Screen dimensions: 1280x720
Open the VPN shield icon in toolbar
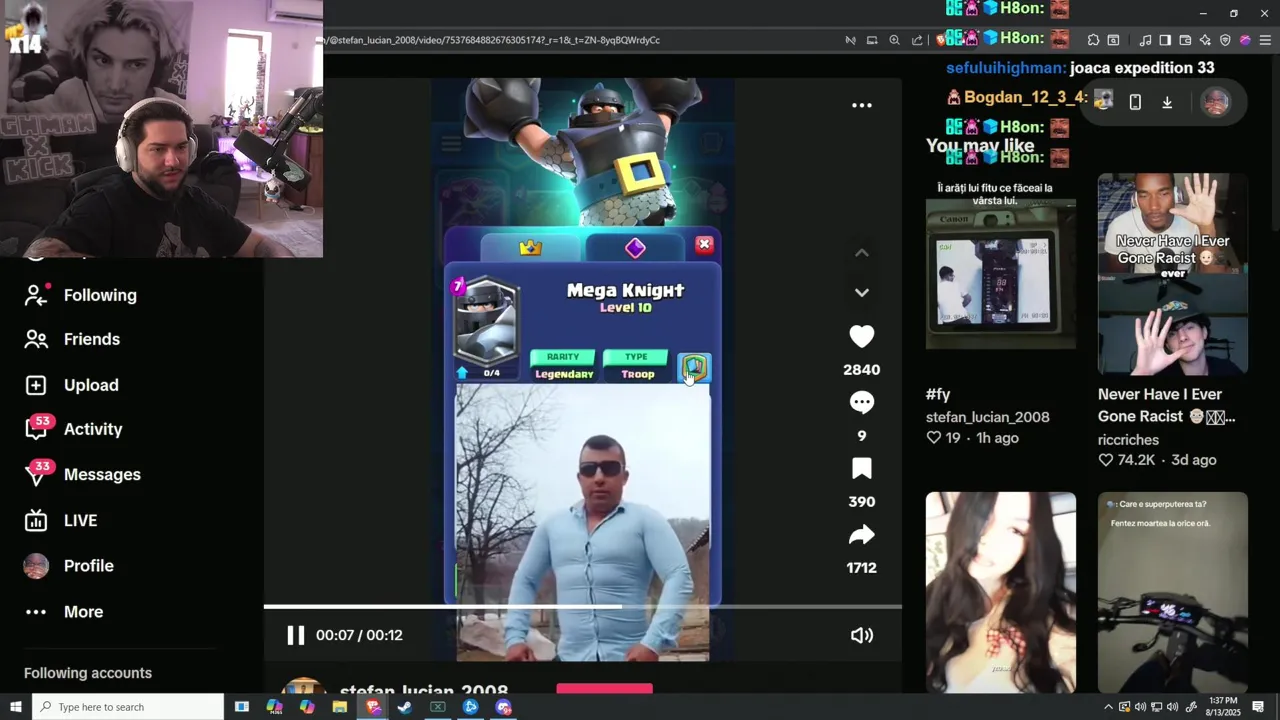pyautogui.click(x=1225, y=40)
